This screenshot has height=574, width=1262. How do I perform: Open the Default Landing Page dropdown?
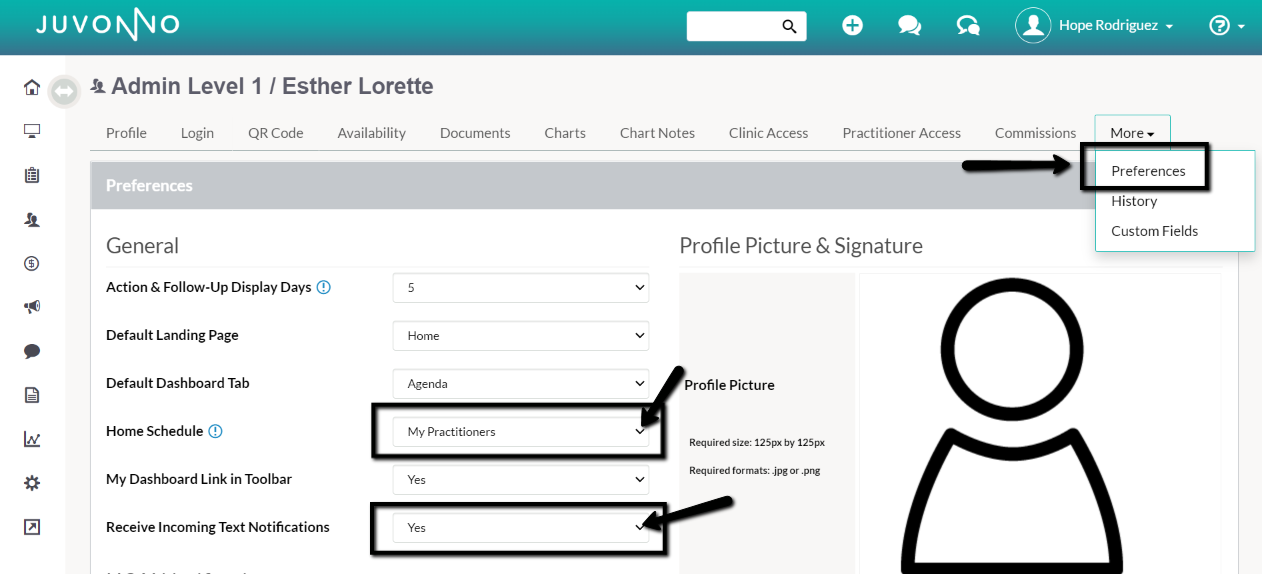point(521,336)
